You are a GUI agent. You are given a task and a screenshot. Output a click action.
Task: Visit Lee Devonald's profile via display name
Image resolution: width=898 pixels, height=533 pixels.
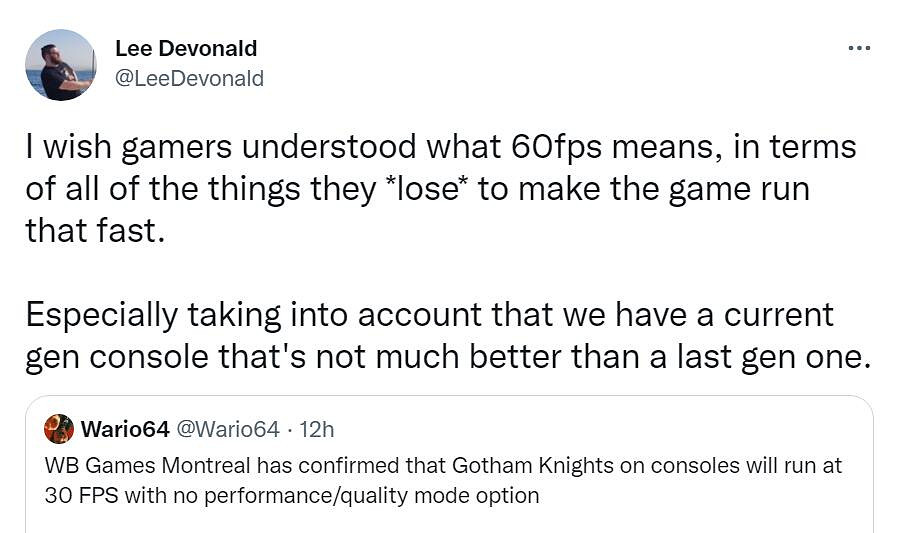click(x=186, y=48)
